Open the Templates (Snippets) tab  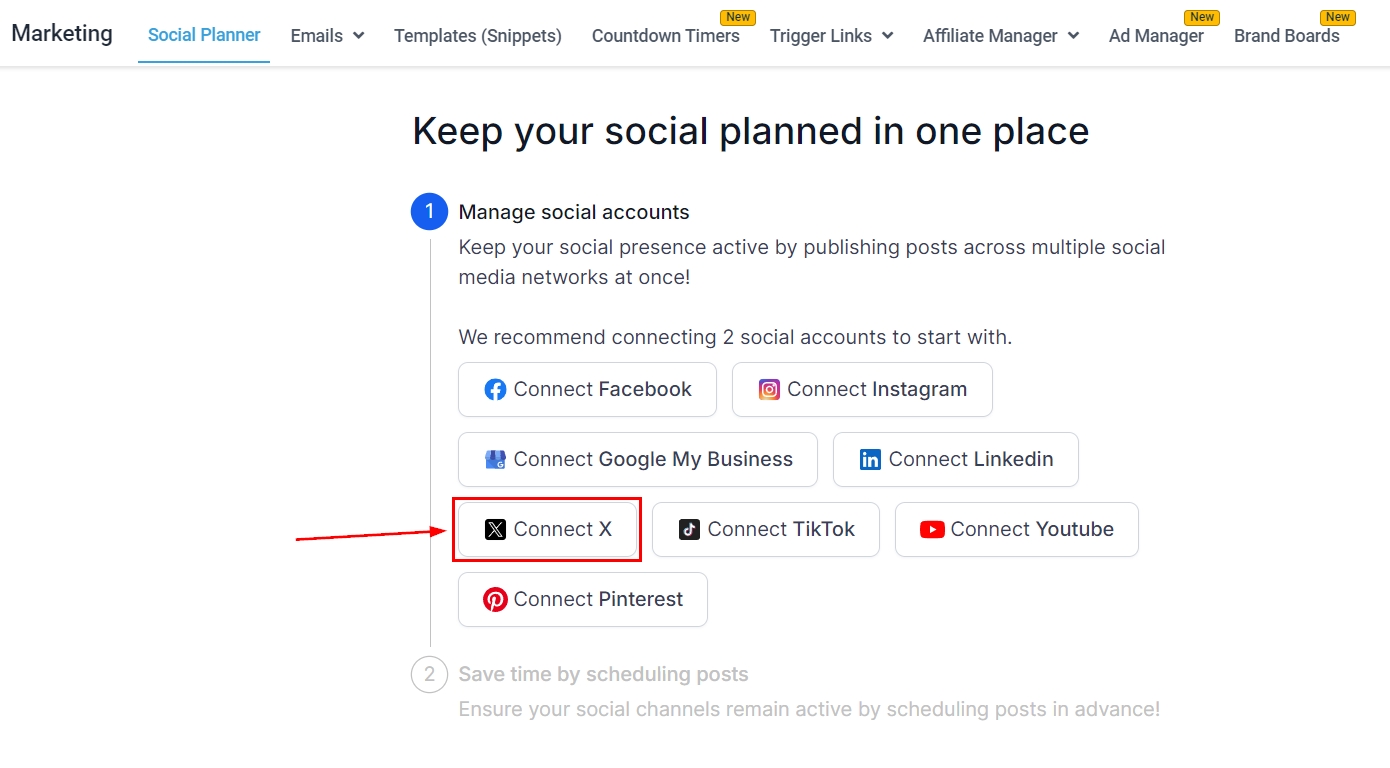[x=478, y=36]
